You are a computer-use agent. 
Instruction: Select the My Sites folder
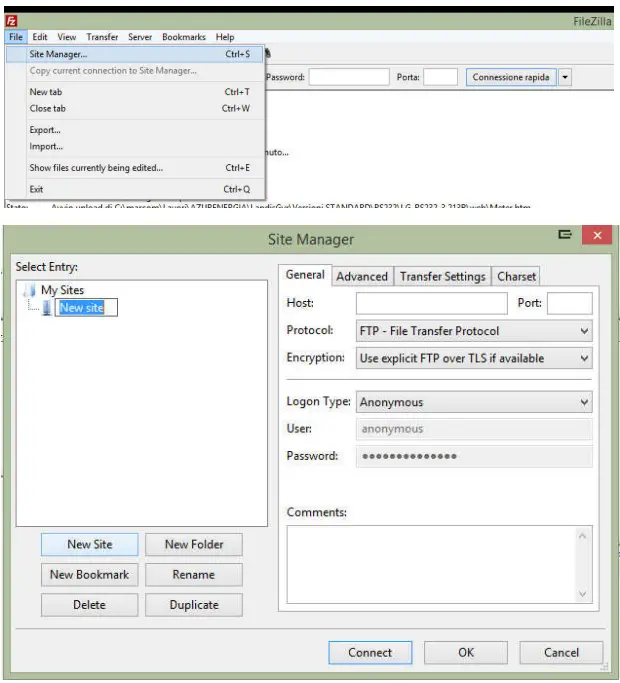62,290
